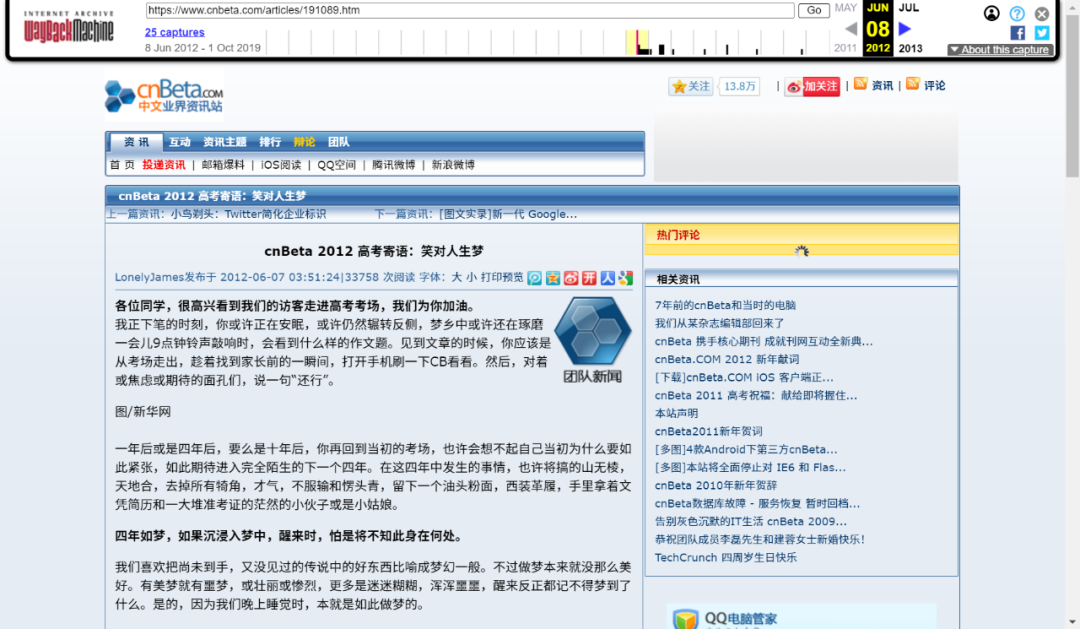Open Wayback help question-mark icon
This screenshot has width=1080, height=629.
pyautogui.click(x=1017, y=13)
